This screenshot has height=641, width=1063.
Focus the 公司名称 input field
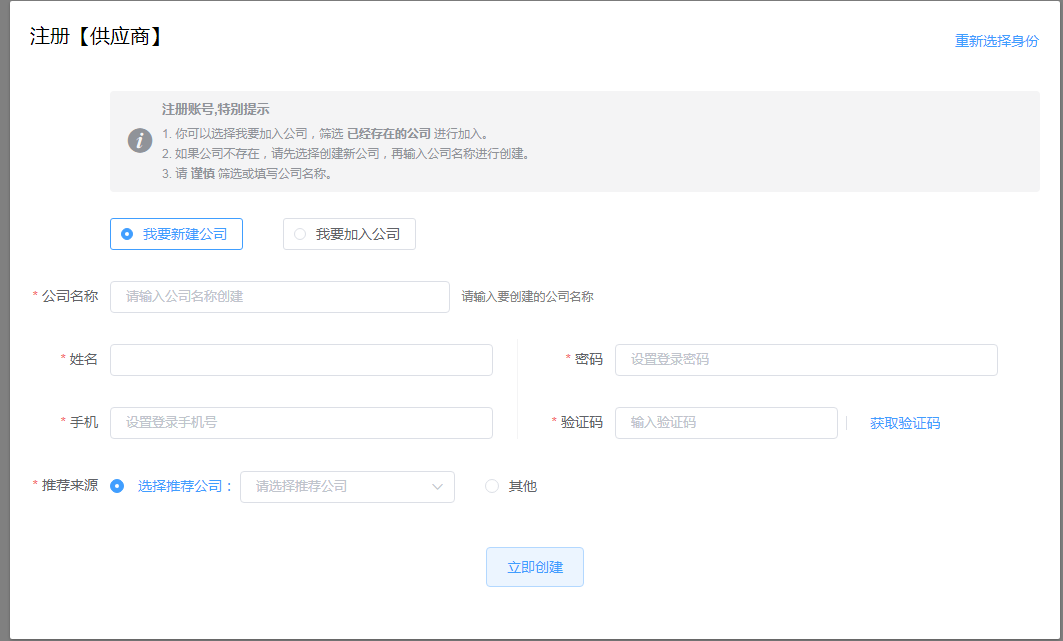279,297
